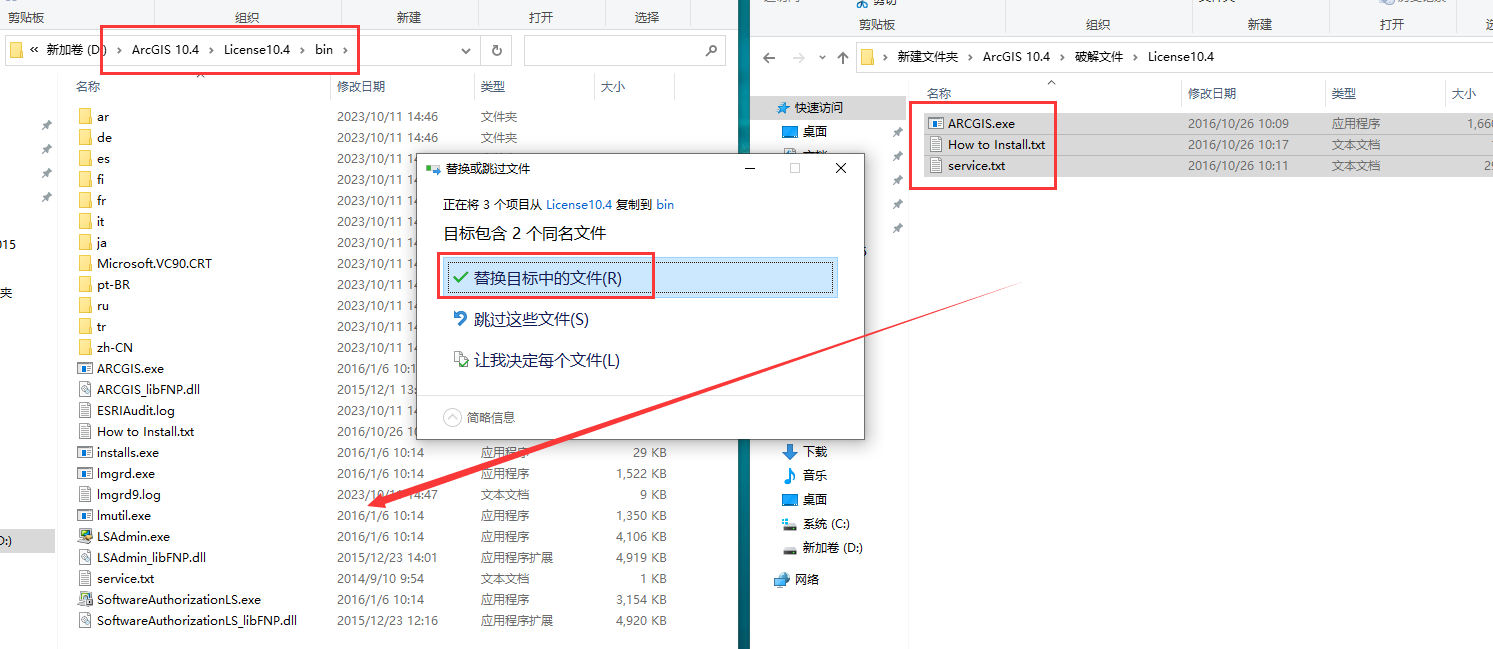Choose 跳过这些文件(S) in the dialog
The image size is (1493, 649).
click(531, 319)
